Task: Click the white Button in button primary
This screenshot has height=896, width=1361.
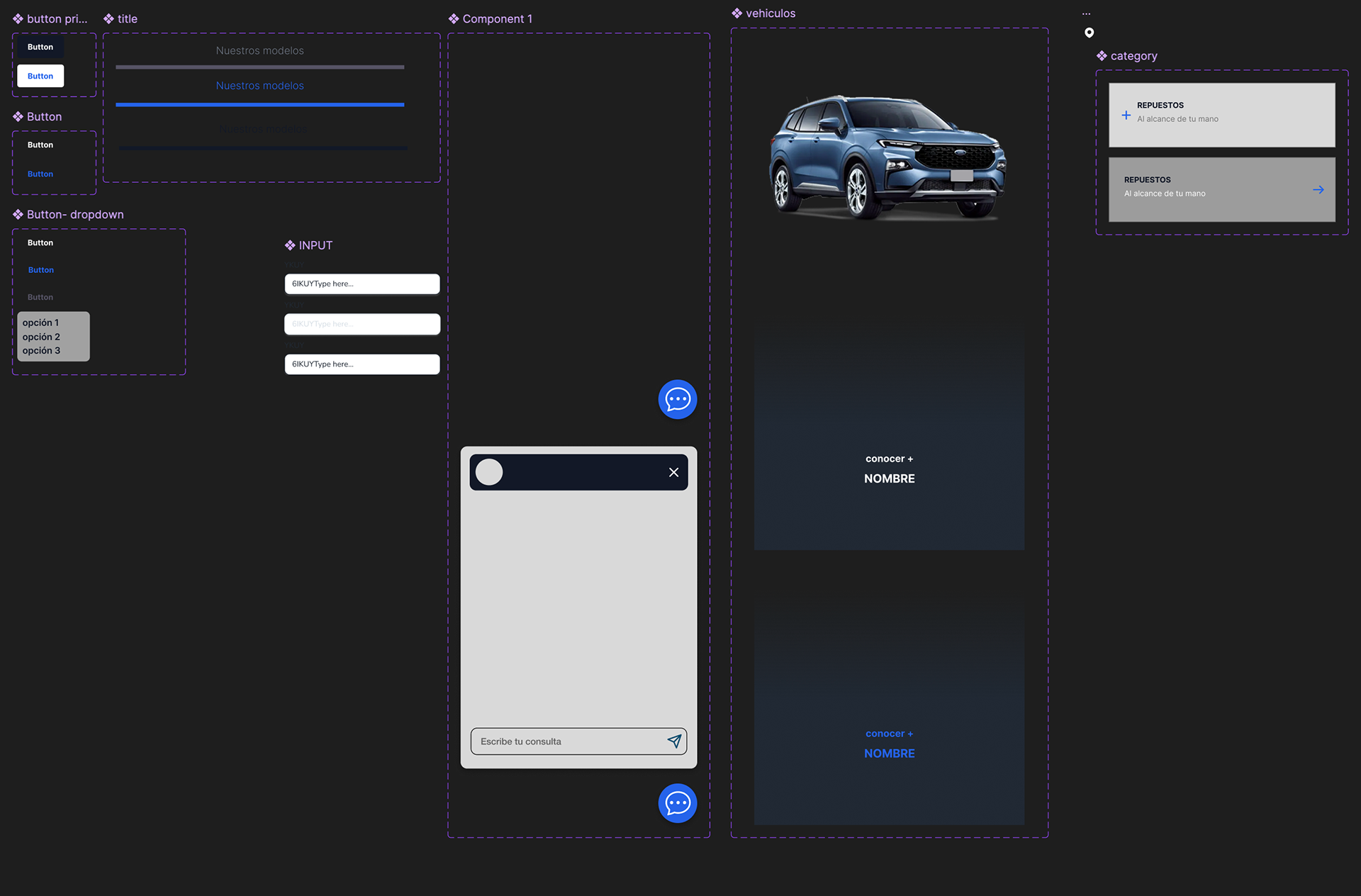Action: (x=40, y=76)
